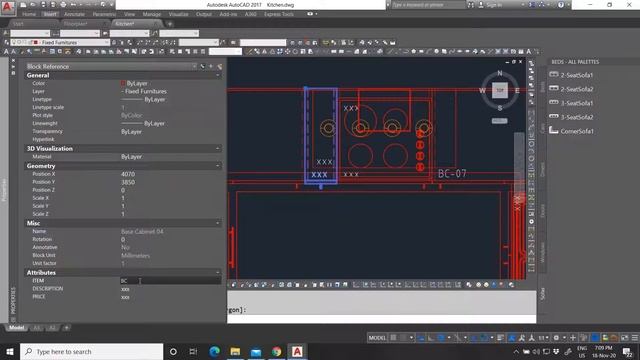Image resolution: width=640 pixels, height=360 pixels.
Task: Insert the 3-SeatSofa2 block
Action: pos(571,117)
